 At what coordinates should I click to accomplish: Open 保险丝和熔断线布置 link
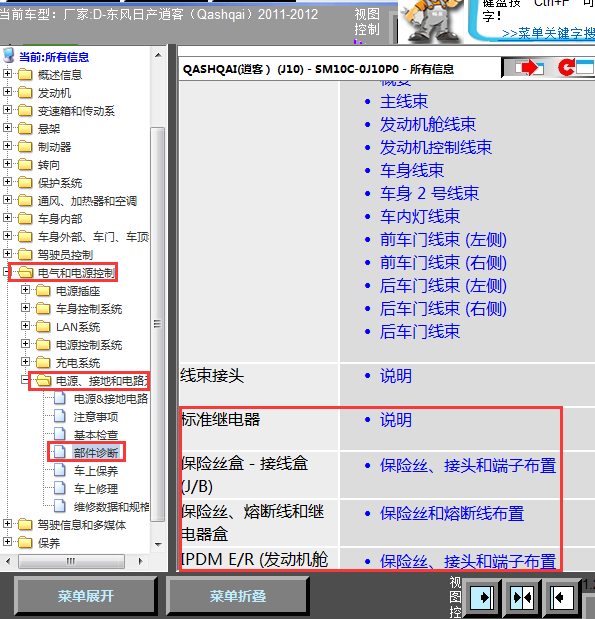pyautogui.click(x=452, y=514)
